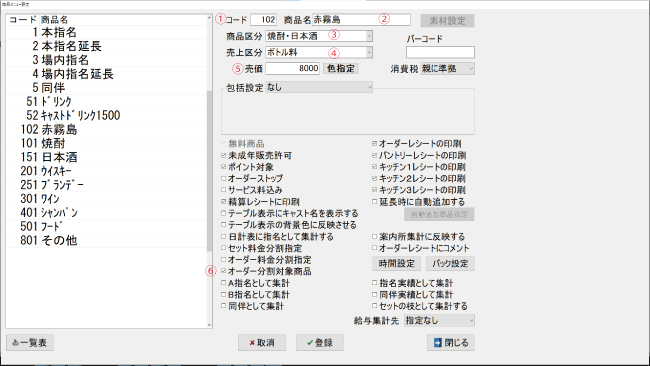Toggle 精算レシートに印刷 checkbox
Viewport: 650px width, 366px height.
pyautogui.click(x=223, y=202)
